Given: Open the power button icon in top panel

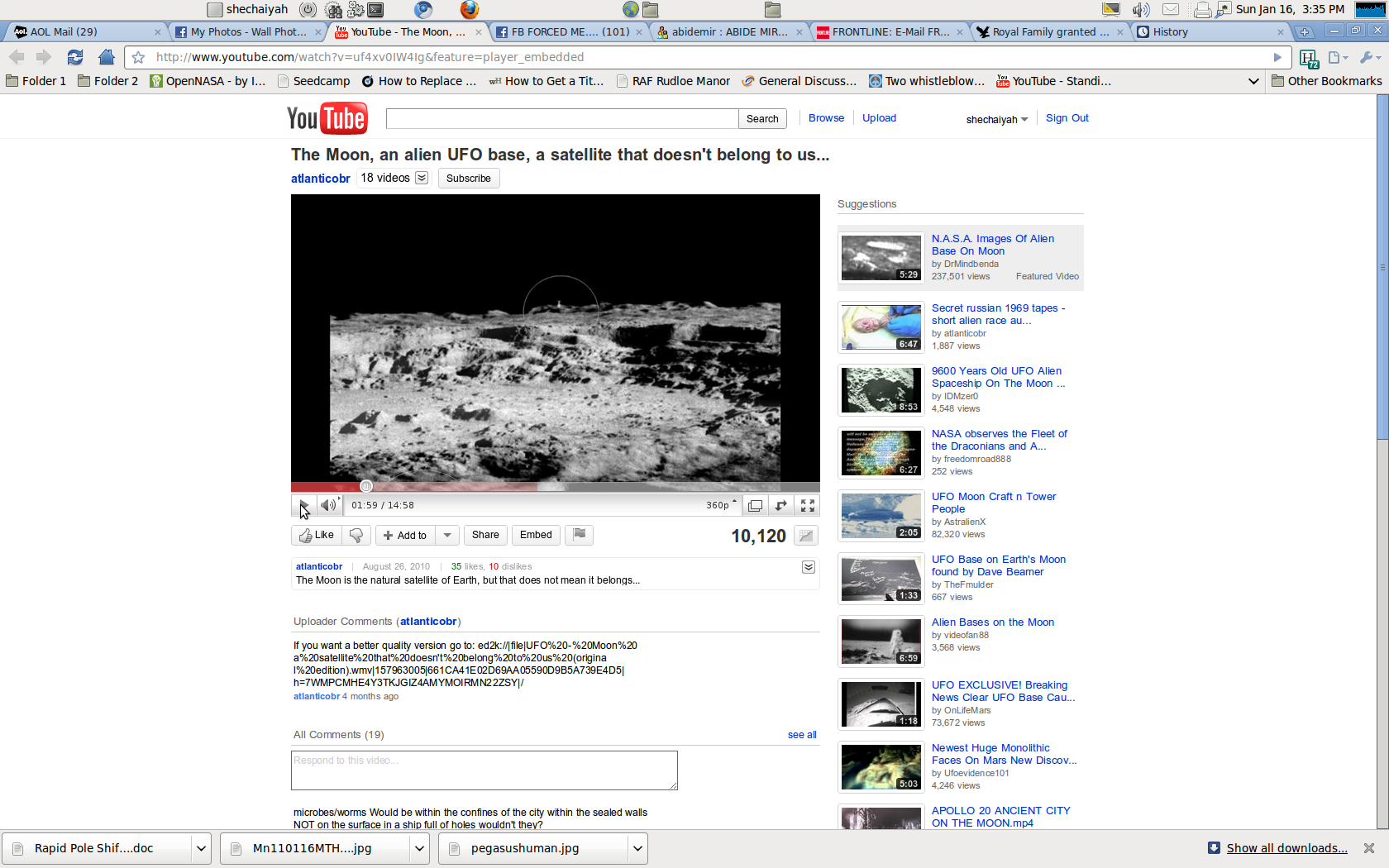Looking at the screenshot, I should pos(308,9).
